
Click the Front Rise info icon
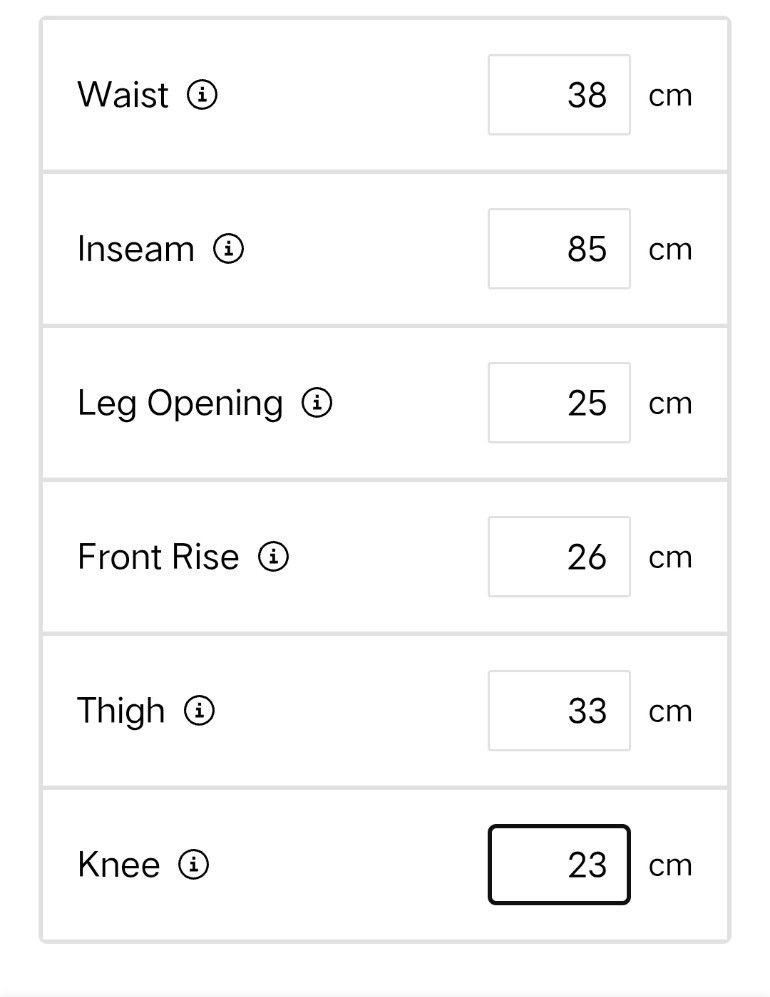coord(273,556)
